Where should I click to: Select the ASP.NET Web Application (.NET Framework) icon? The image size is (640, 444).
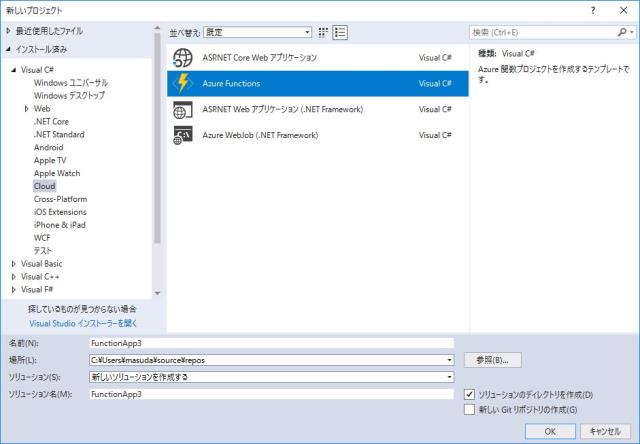183,109
